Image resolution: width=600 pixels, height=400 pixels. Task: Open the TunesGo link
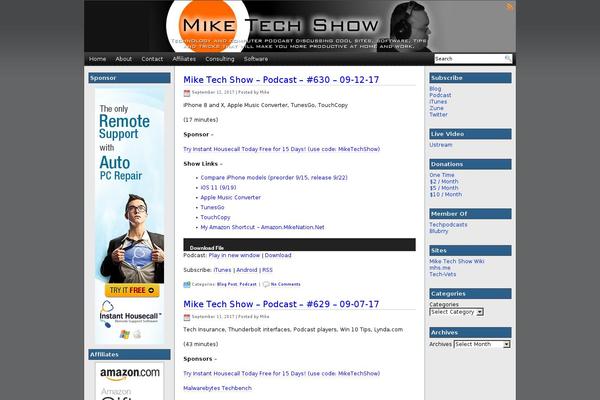tap(212, 207)
